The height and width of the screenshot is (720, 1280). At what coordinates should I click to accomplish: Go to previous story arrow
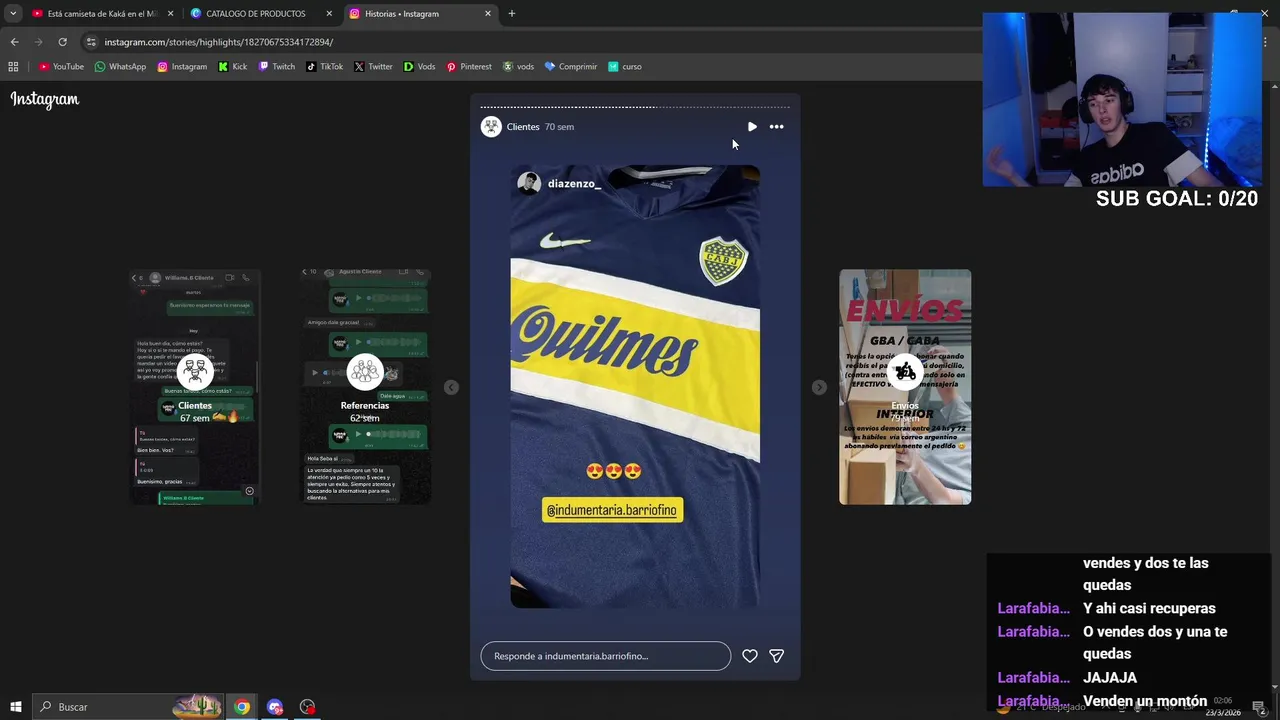(x=451, y=387)
